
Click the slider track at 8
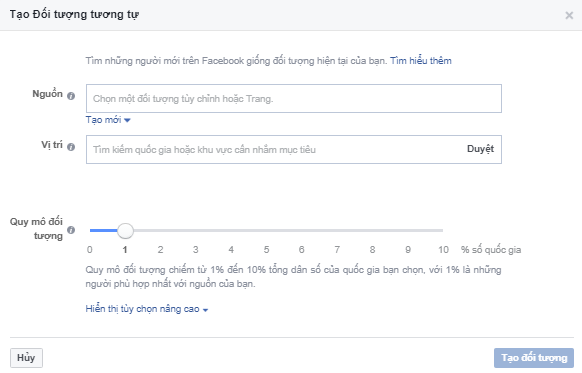pos(372,230)
